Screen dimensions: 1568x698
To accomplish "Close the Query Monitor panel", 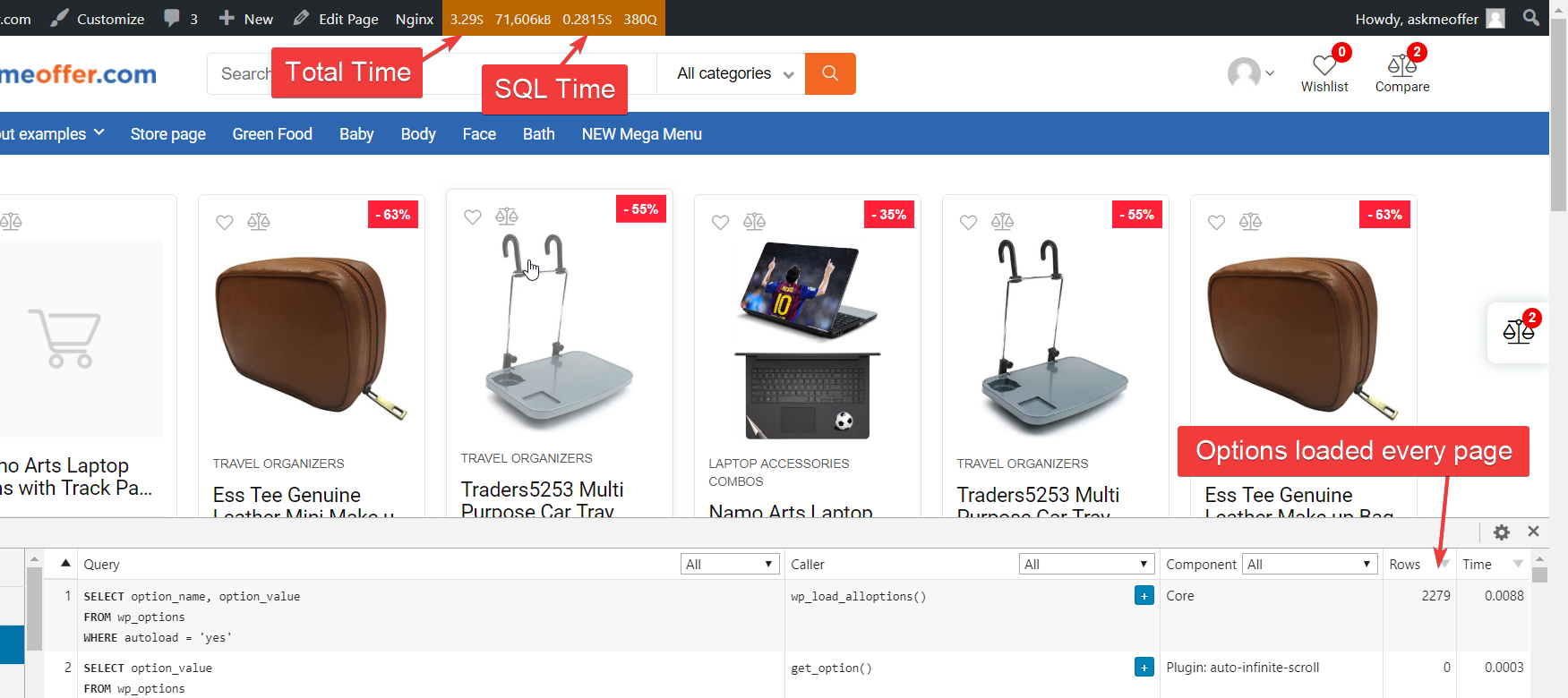I will (x=1533, y=532).
